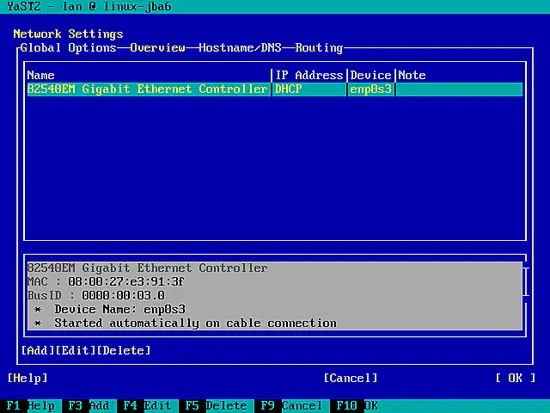Click F3 Add in function key bar
550x413 pixels.
pyautogui.click(x=89, y=406)
